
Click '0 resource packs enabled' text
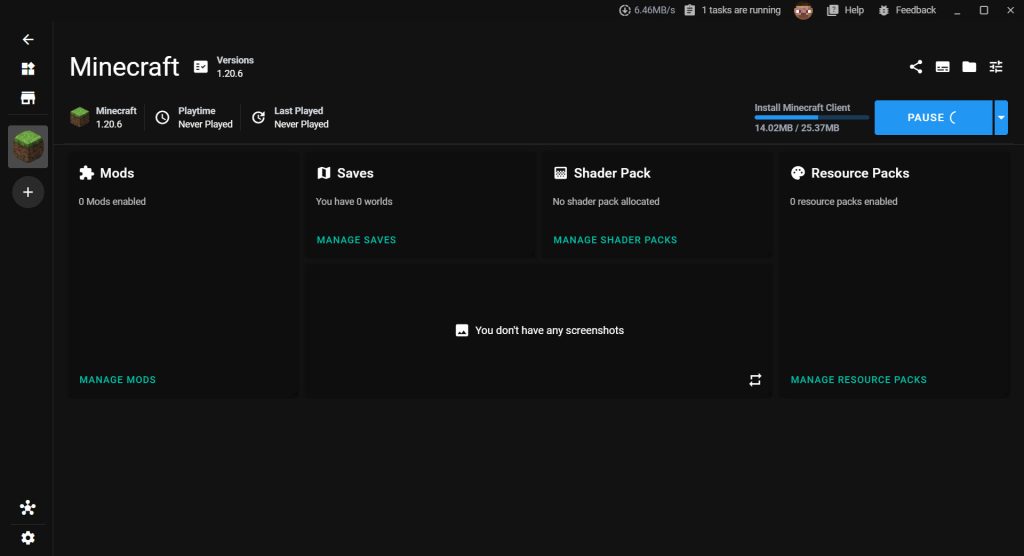point(844,202)
